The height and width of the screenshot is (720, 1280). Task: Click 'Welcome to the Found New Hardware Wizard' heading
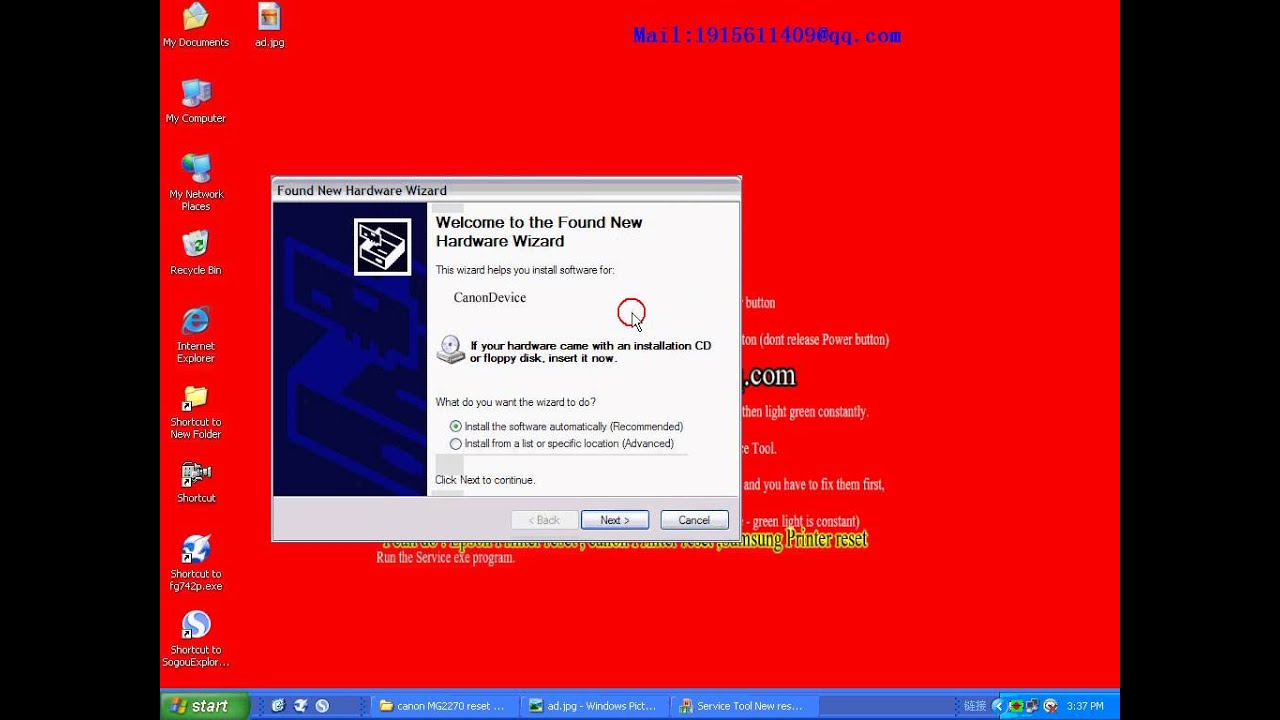539,231
